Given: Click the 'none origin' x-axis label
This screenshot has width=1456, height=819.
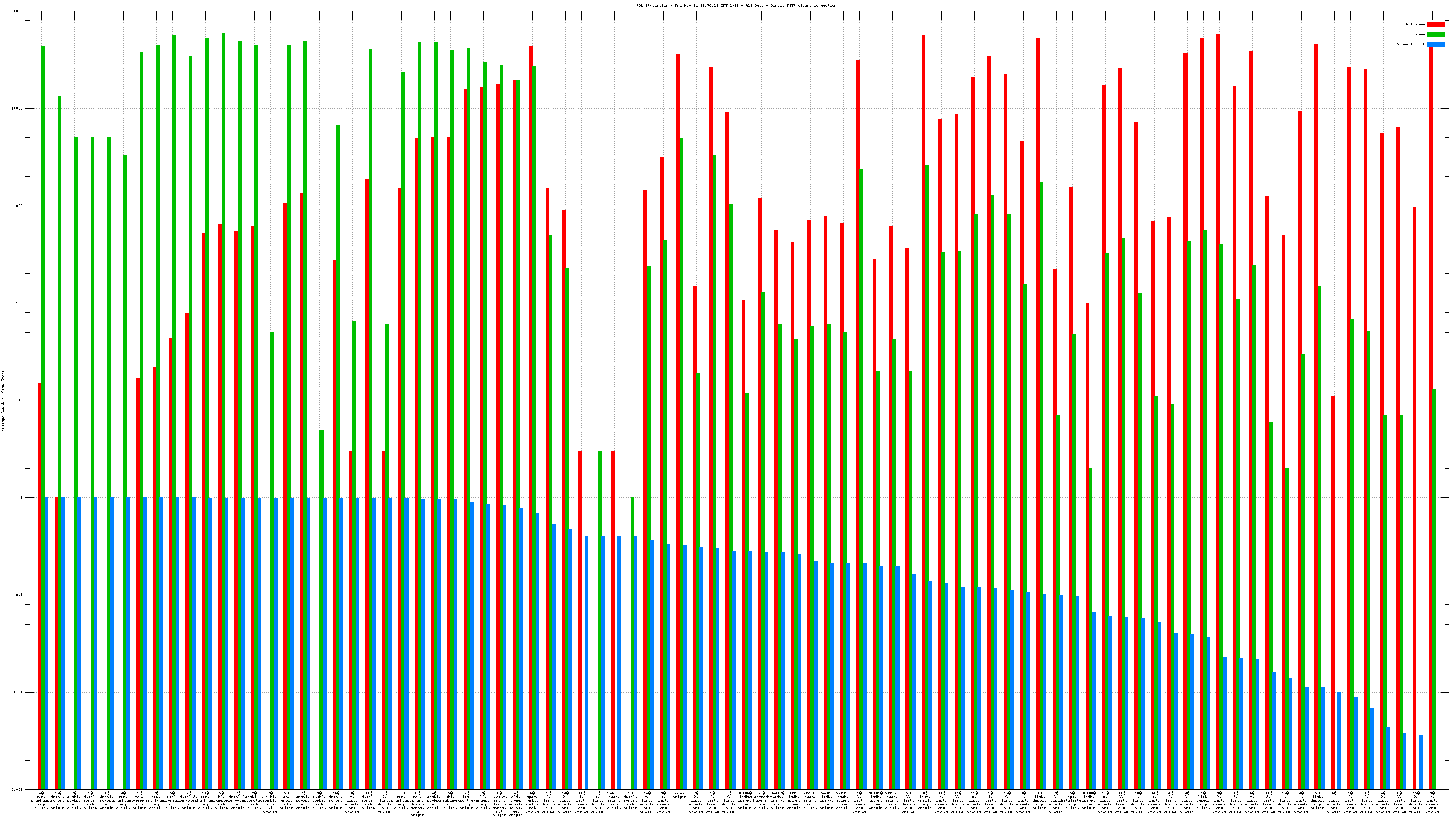Looking at the screenshot, I should 679,795.
